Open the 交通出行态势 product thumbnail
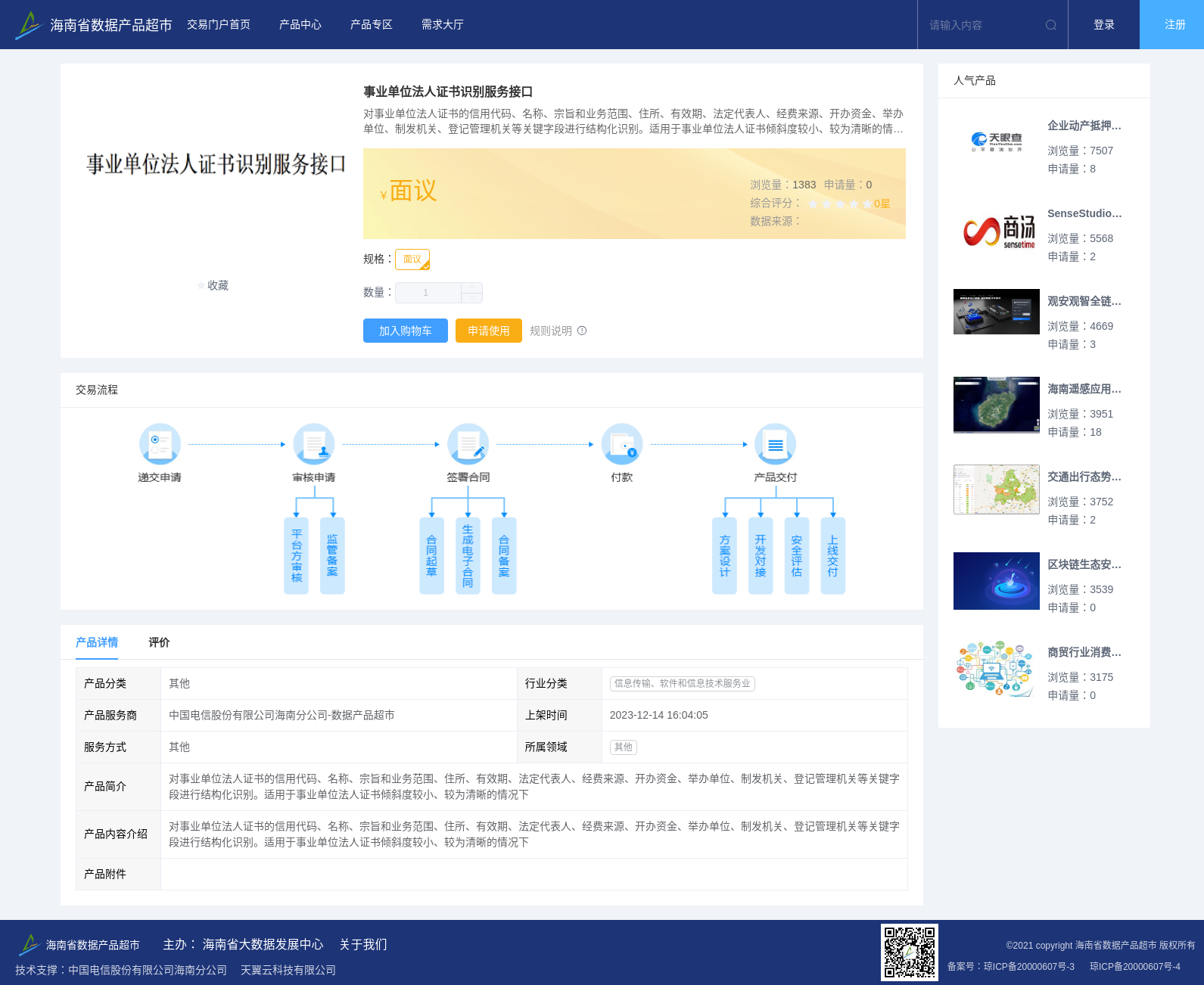The height and width of the screenshot is (985, 1204). coord(997,489)
